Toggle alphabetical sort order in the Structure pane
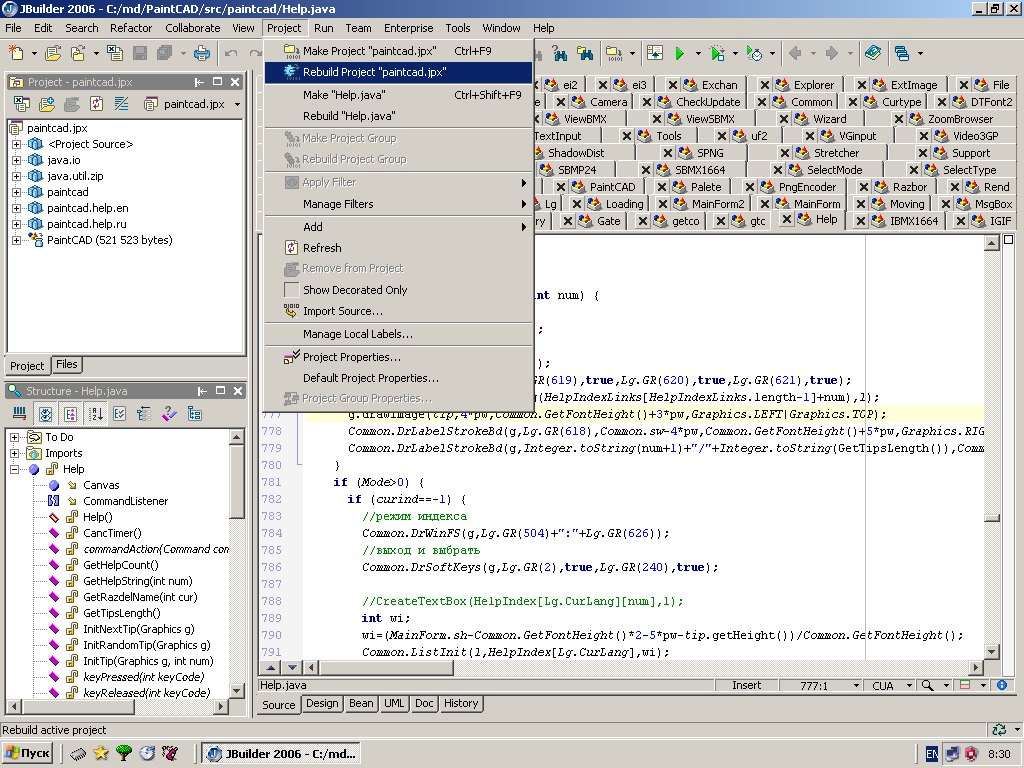The image size is (1024, 768). [x=97, y=413]
